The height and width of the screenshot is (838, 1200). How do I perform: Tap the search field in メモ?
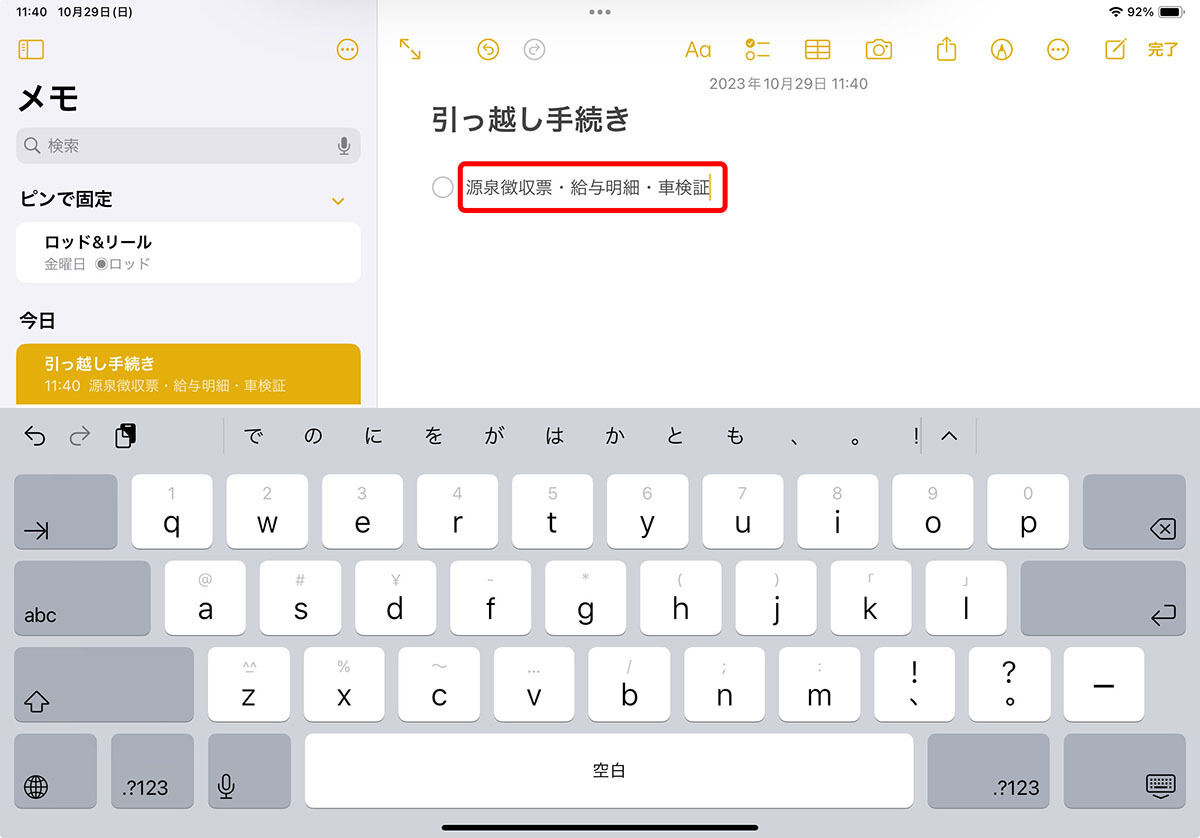click(x=188, y=146)
